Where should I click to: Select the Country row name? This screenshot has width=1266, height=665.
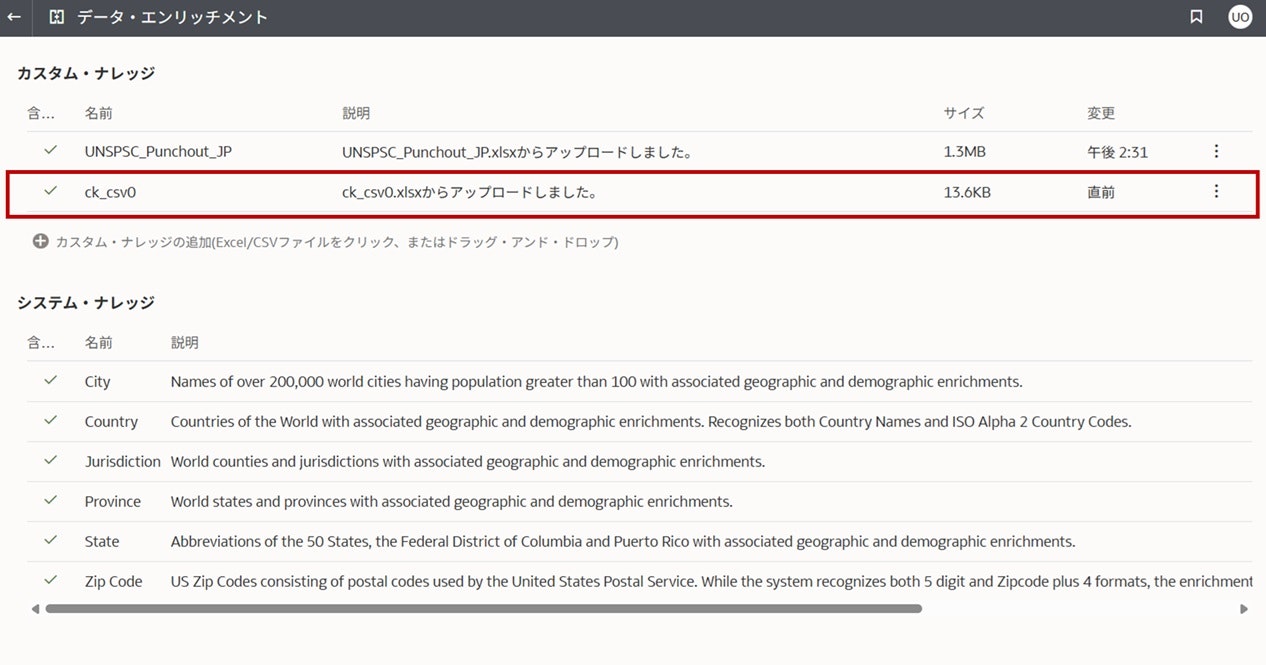tap(111, 422)
